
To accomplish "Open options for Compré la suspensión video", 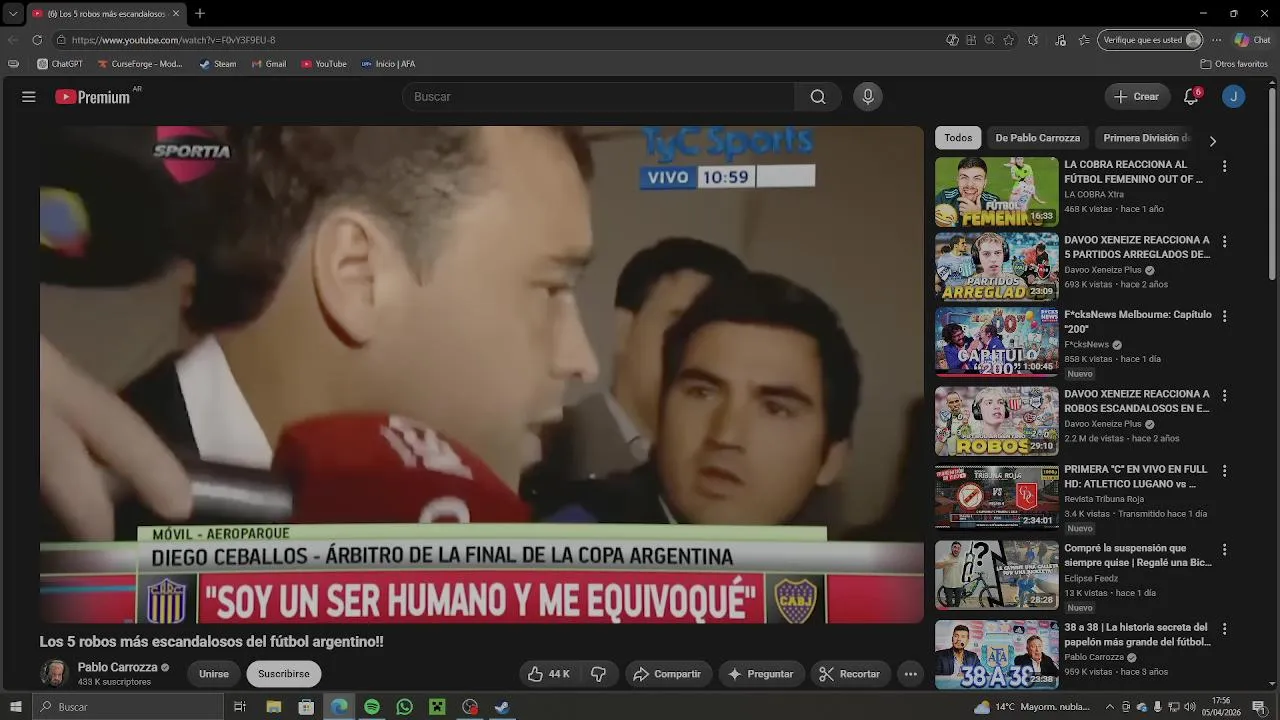I will [1224, 550].
